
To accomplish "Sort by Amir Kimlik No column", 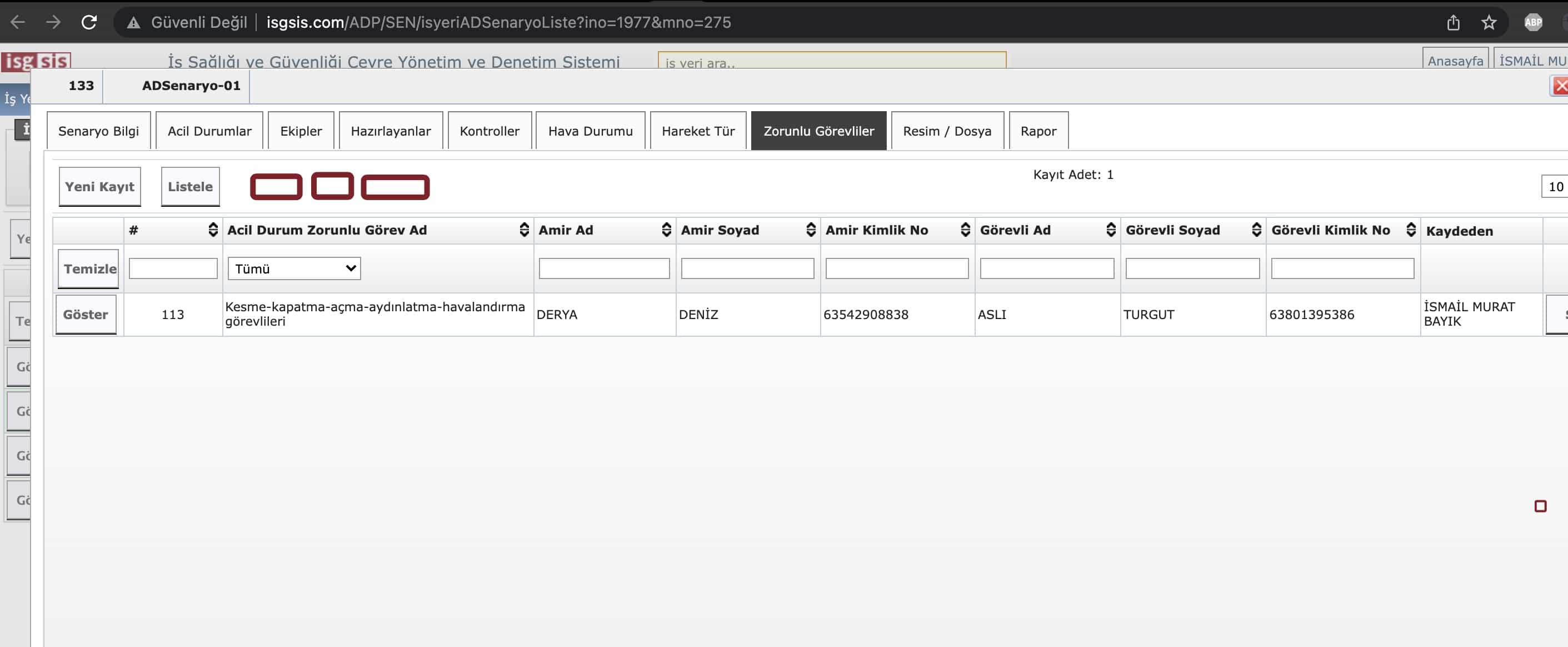I will 965,230.
